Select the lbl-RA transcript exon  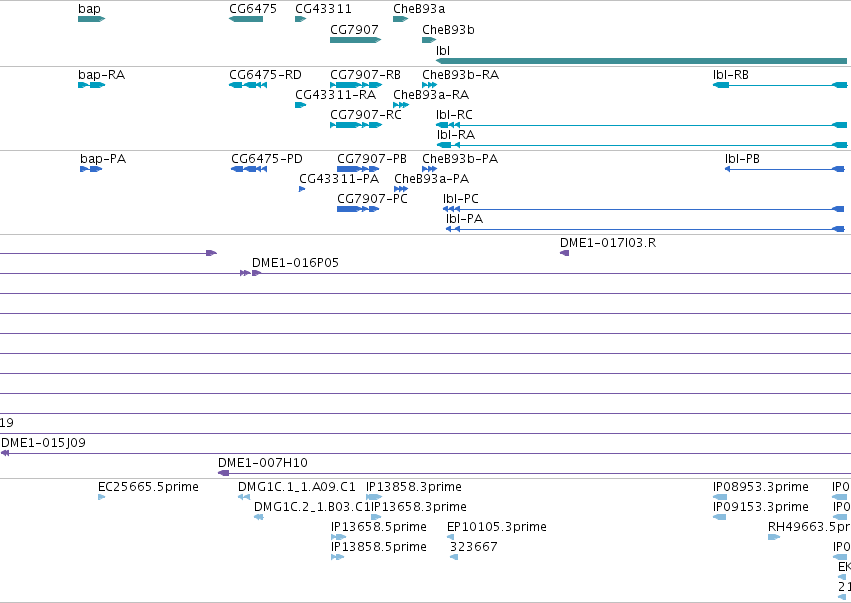point(444,145)
